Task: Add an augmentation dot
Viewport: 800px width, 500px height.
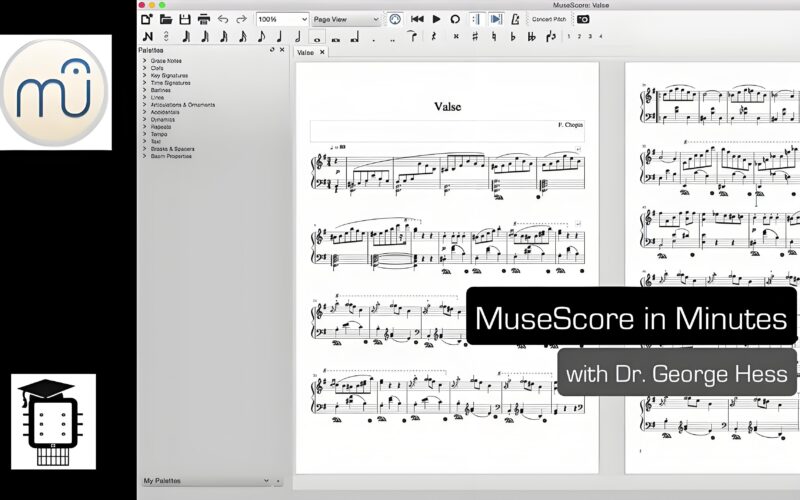Action: point(373,39)
